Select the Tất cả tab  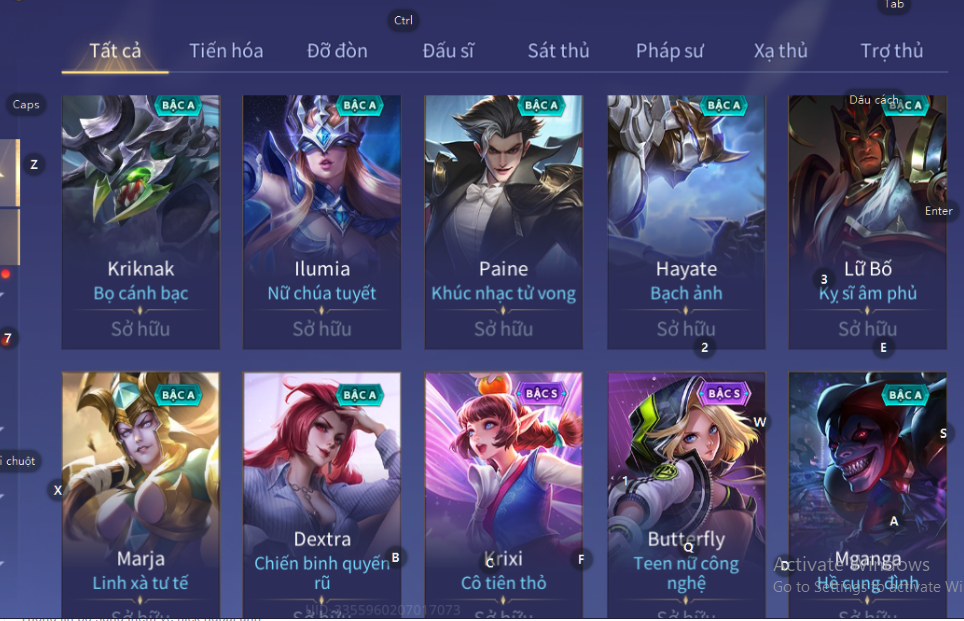coord(115,50)
